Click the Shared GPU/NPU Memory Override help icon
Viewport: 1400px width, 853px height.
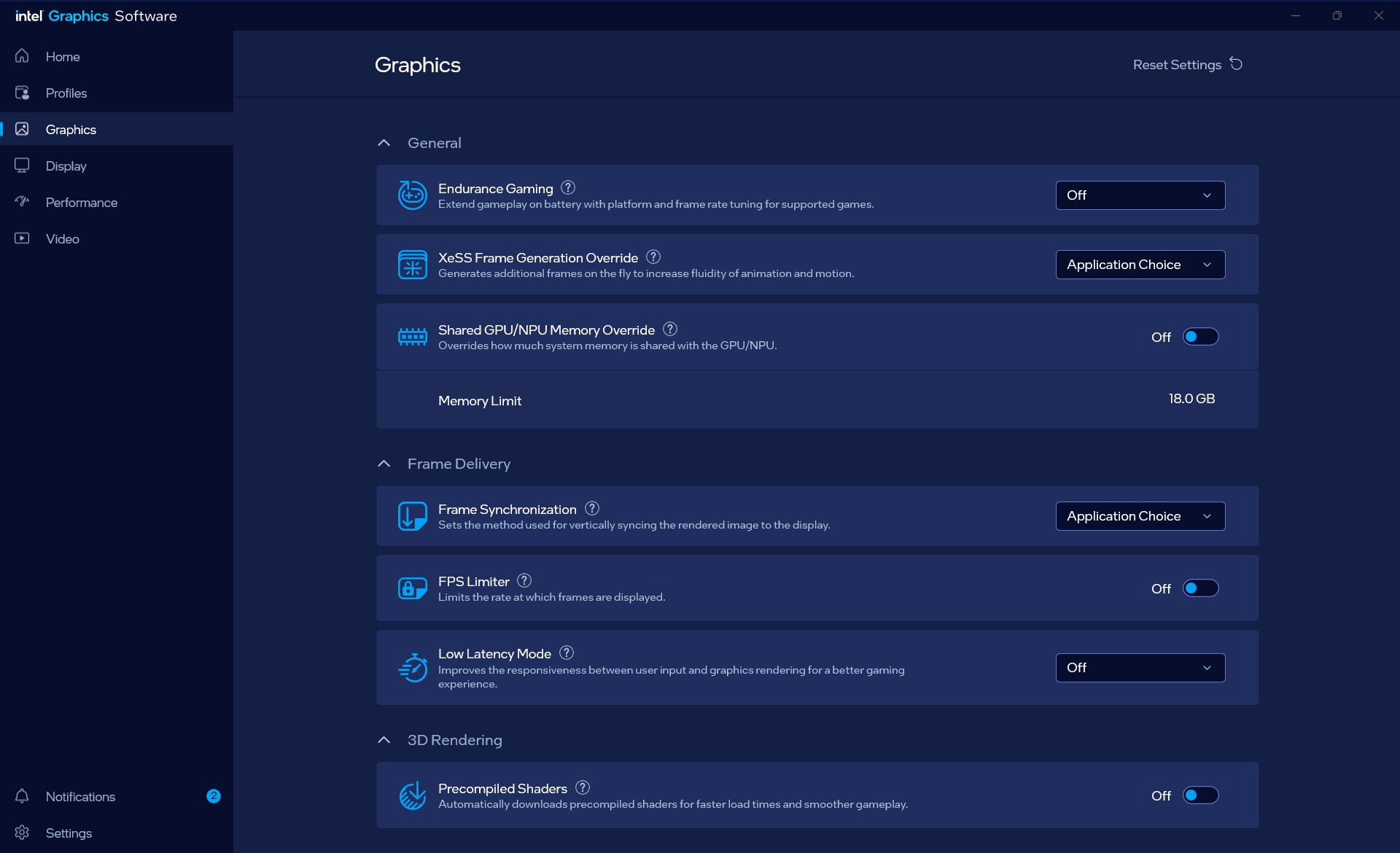pyautogui.click(x=670, y=329)
